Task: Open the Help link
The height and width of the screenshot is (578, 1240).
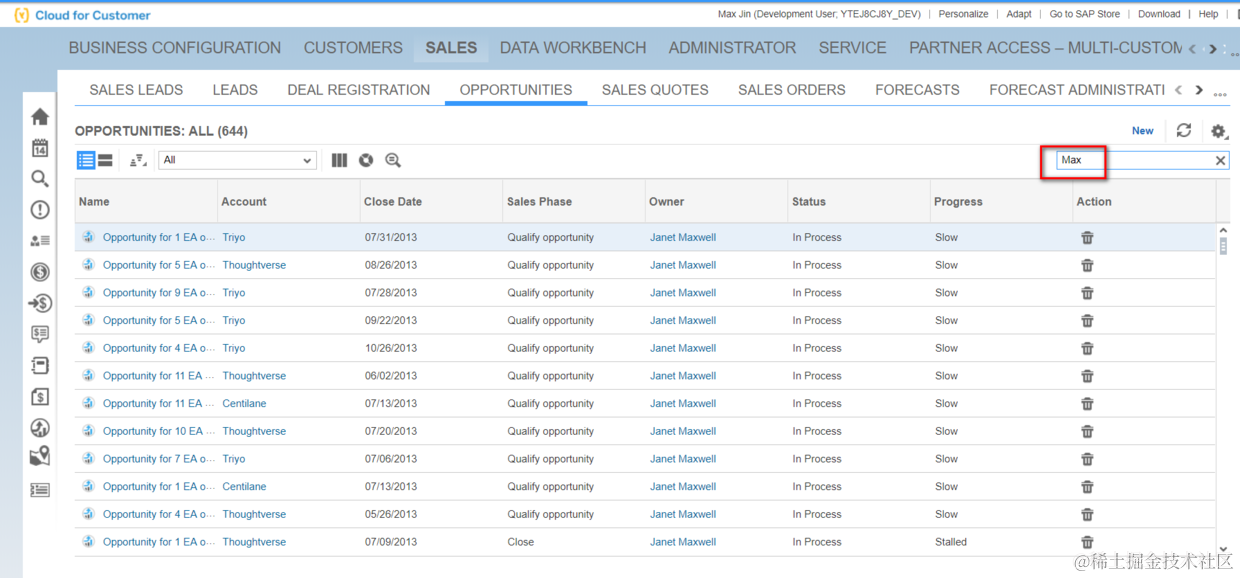Action: tap(1208, 14)
